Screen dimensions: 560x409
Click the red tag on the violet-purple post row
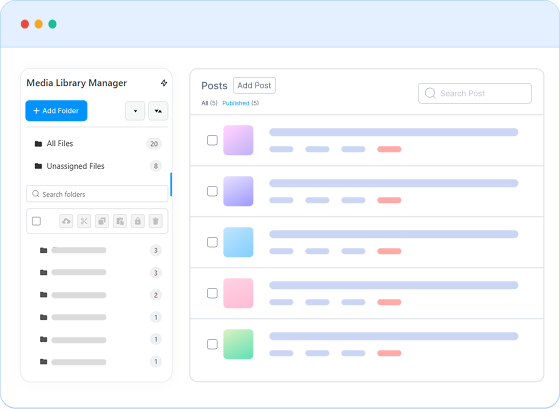(389, 200)
